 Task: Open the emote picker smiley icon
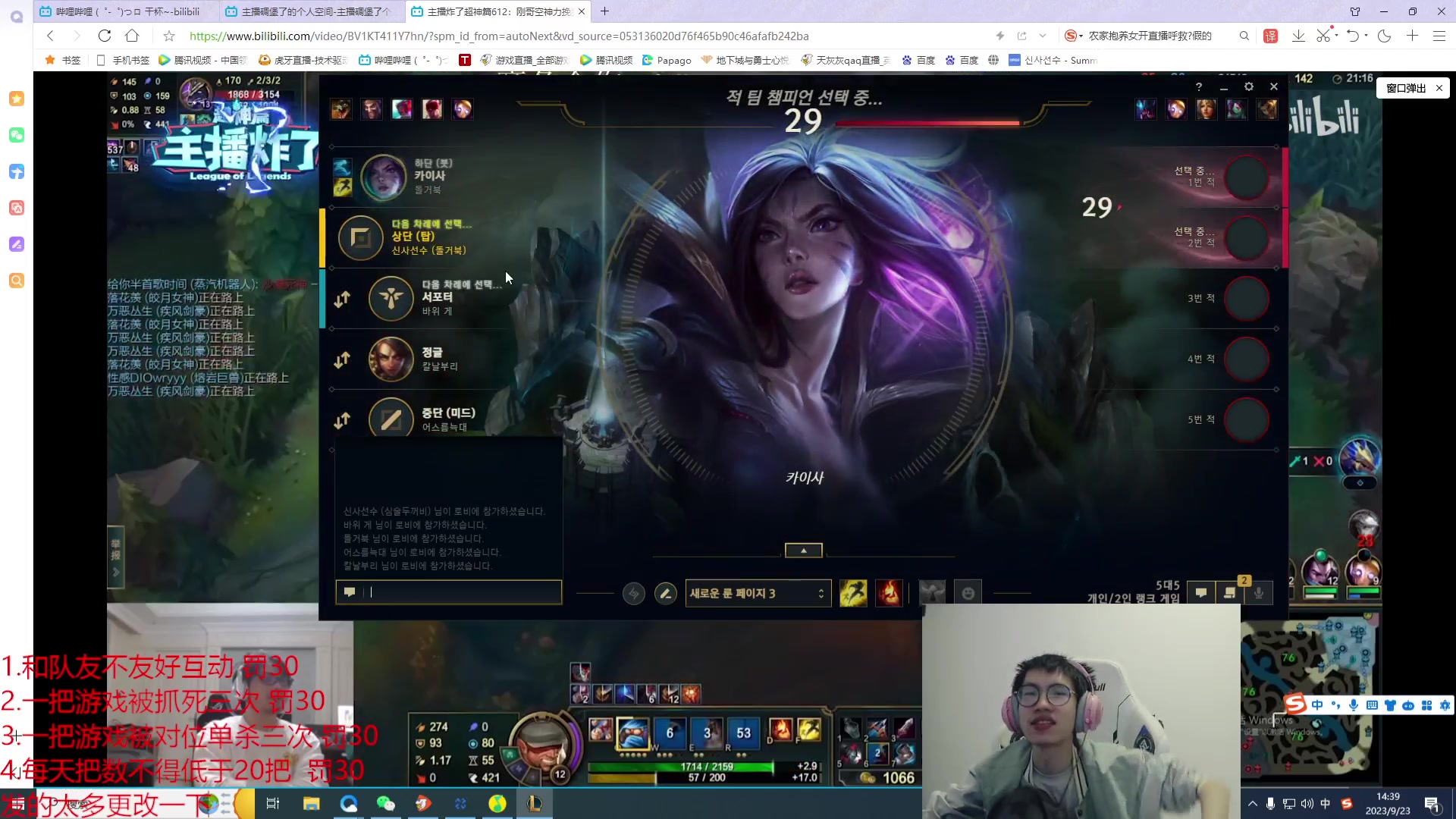pyautogui.click(x=968, y=593)
